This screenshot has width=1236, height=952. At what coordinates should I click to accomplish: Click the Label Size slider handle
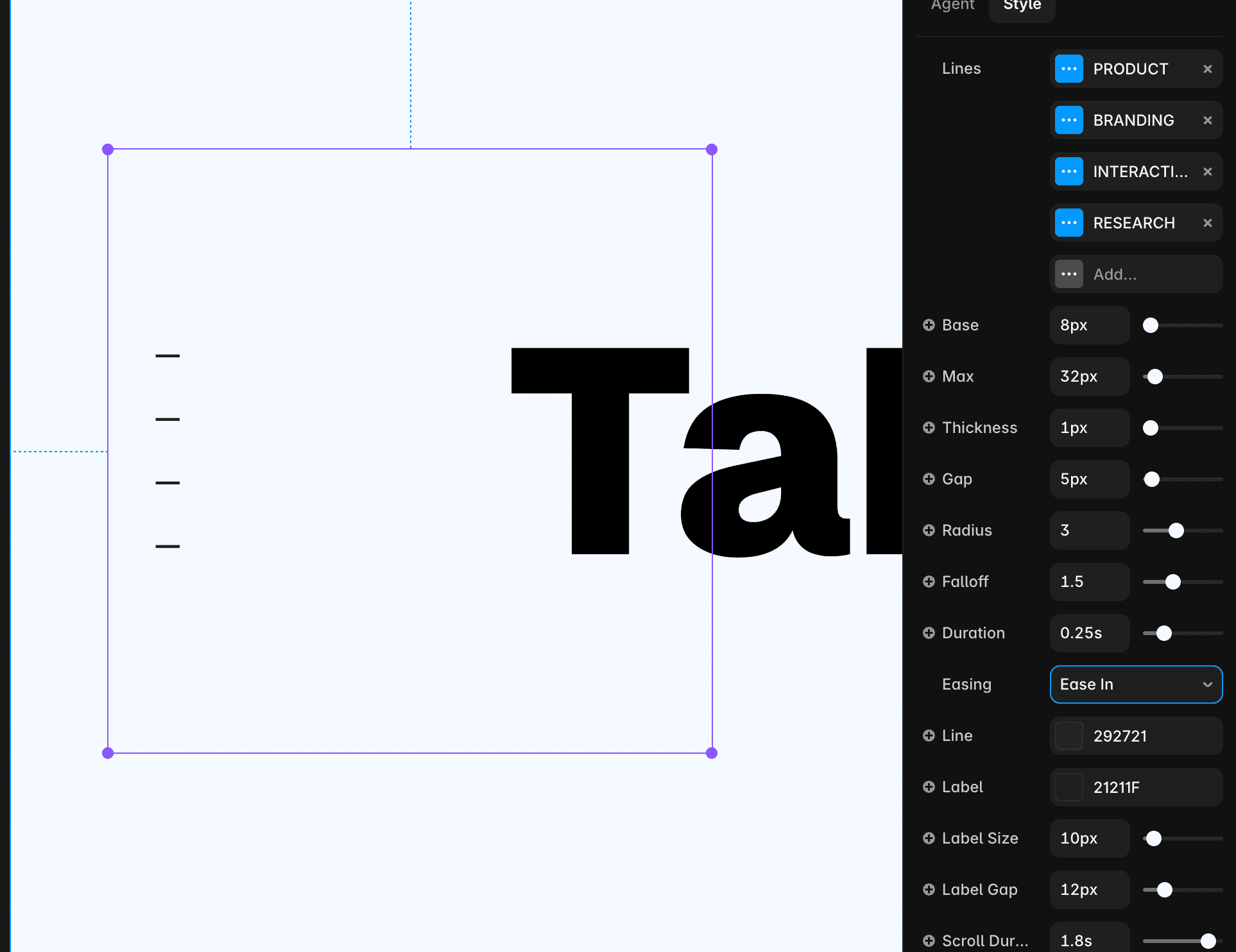pos(1153,838)
